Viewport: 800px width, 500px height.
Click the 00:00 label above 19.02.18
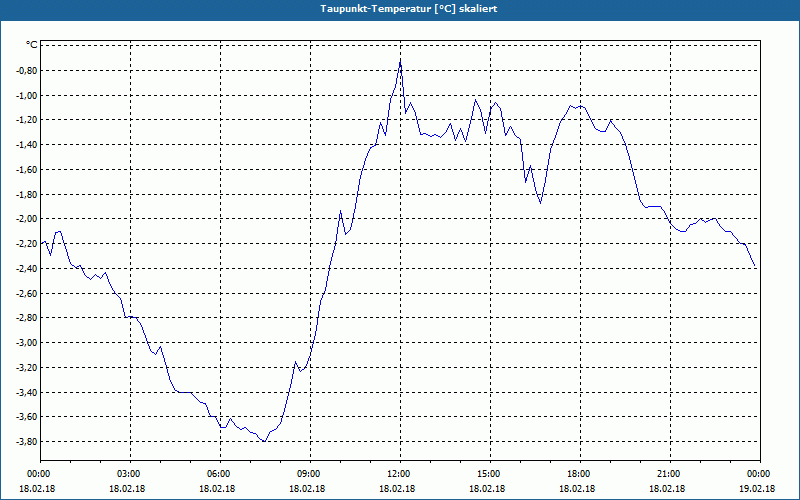[x=760, y=474]
